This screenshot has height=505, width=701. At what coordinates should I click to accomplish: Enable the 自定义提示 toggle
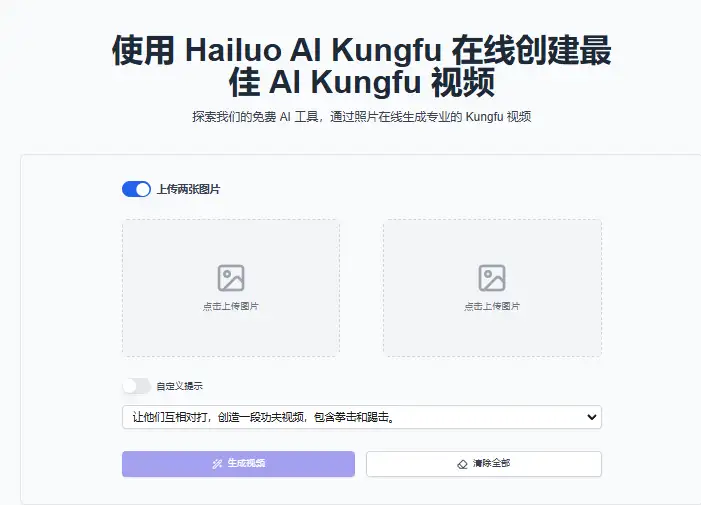(x=136, y=386)
